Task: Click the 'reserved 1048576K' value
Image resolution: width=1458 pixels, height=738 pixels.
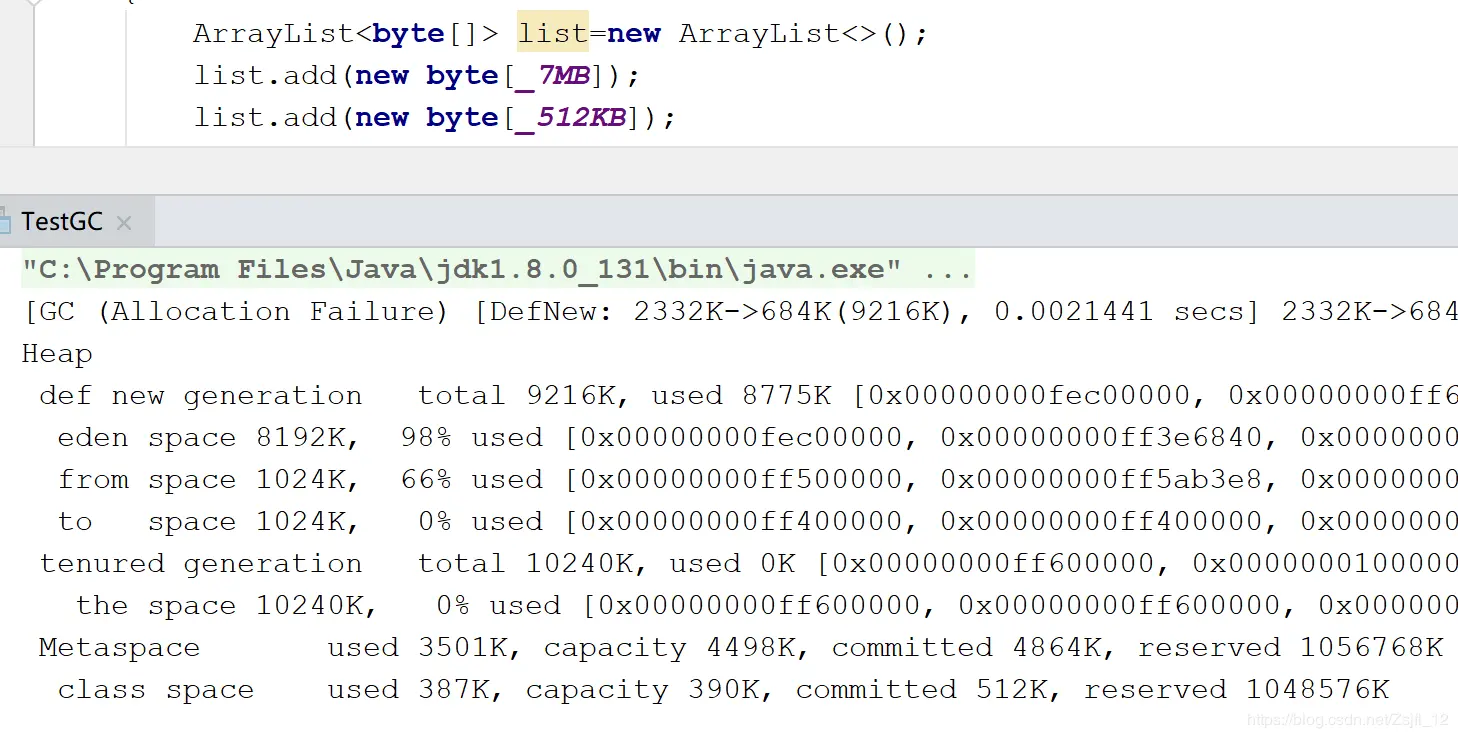Action: pos(1237,690)
